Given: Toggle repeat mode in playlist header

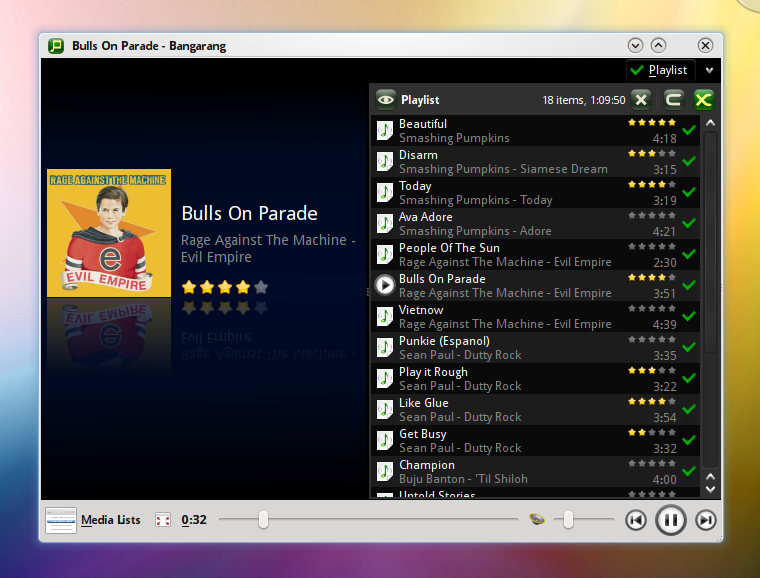Looking at the screenshot, I should click(673, 100).
